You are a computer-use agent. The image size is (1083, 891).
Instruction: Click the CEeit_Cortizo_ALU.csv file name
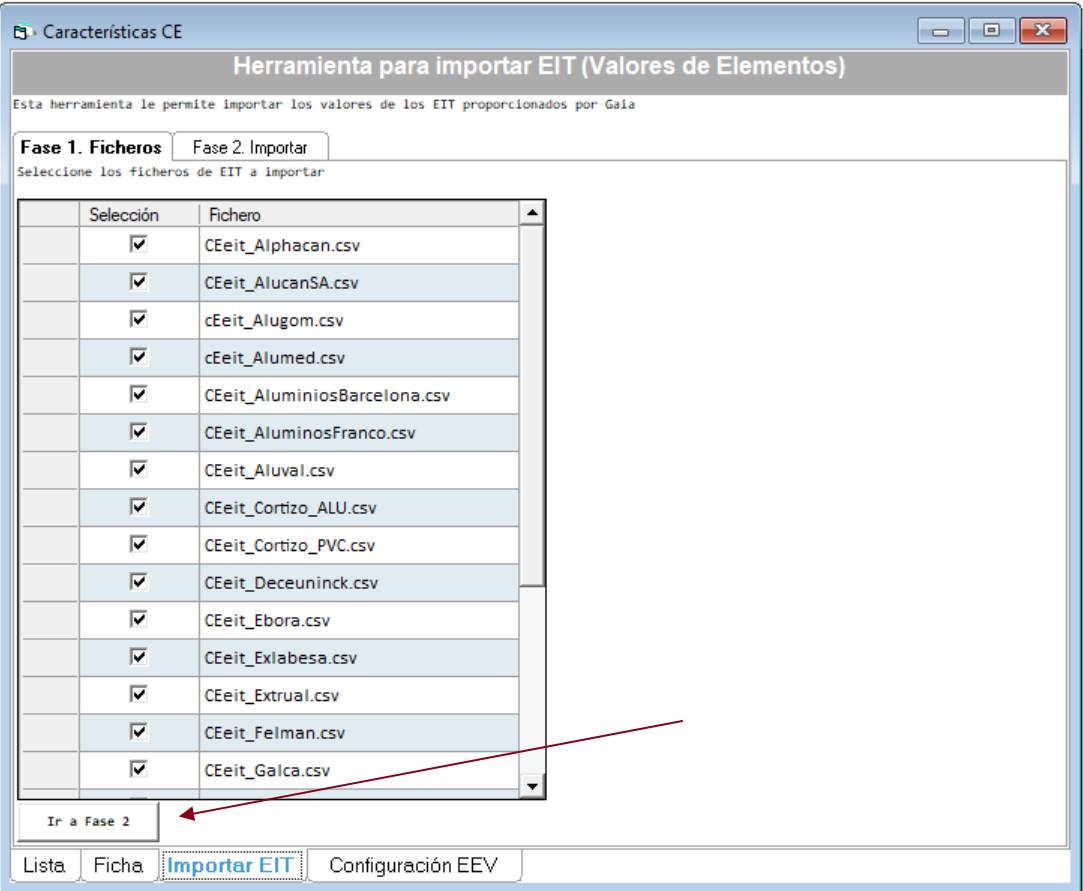click(358, 508)
